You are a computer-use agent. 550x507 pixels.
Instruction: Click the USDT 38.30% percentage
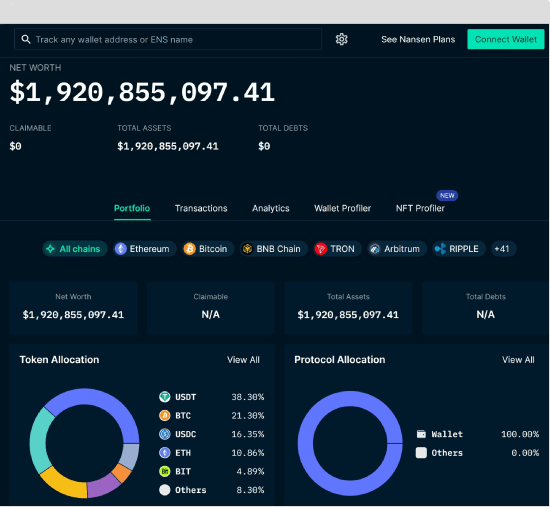(x=248, y=397)
